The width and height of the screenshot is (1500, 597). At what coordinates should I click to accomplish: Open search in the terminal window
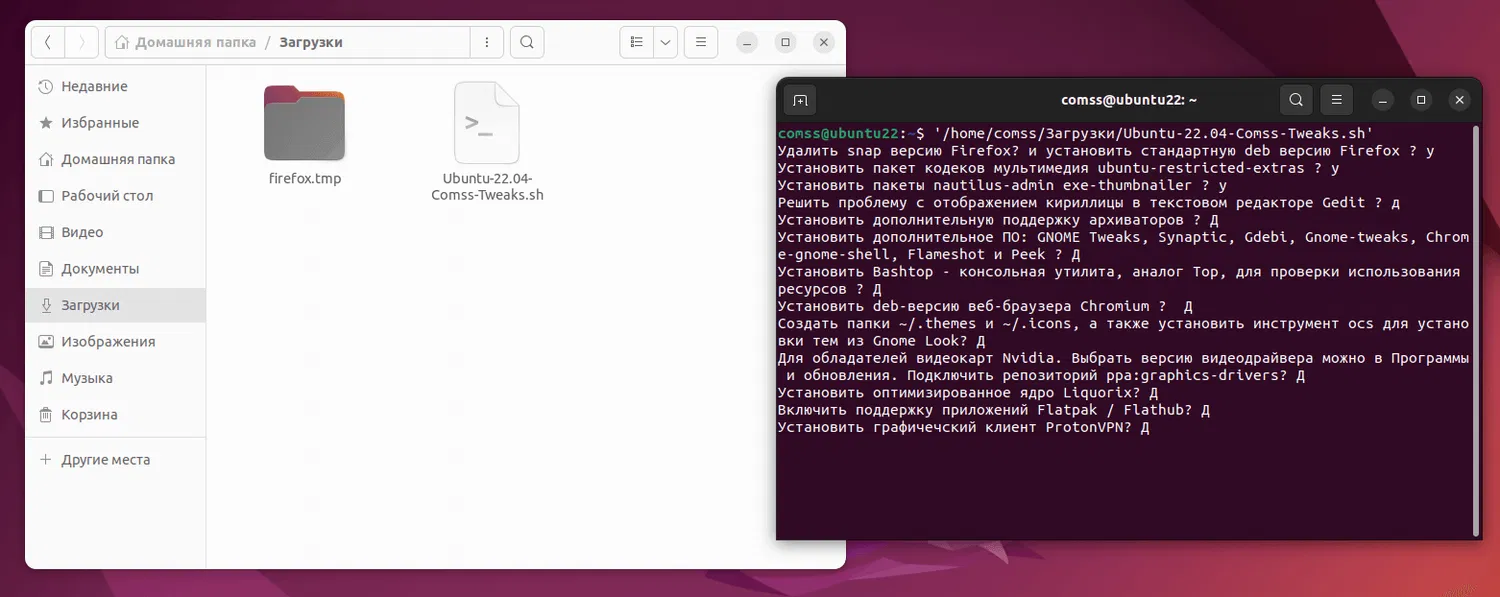(x=1296, y=100)
